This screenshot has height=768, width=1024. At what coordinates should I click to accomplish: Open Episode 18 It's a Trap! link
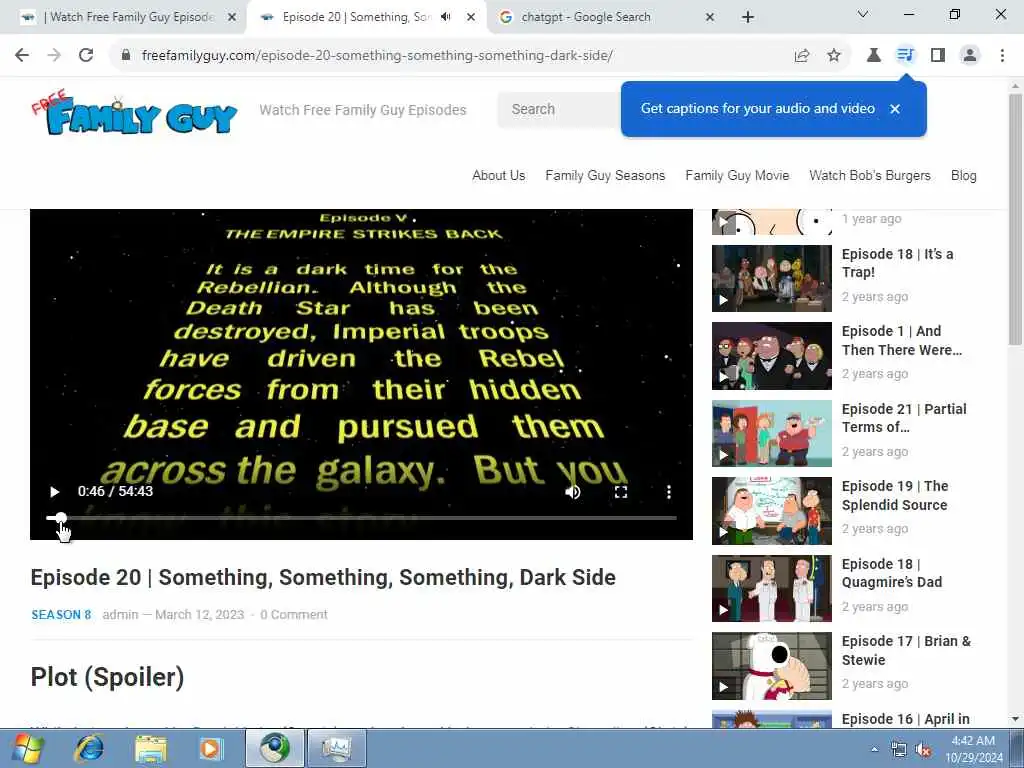point(897,263)
